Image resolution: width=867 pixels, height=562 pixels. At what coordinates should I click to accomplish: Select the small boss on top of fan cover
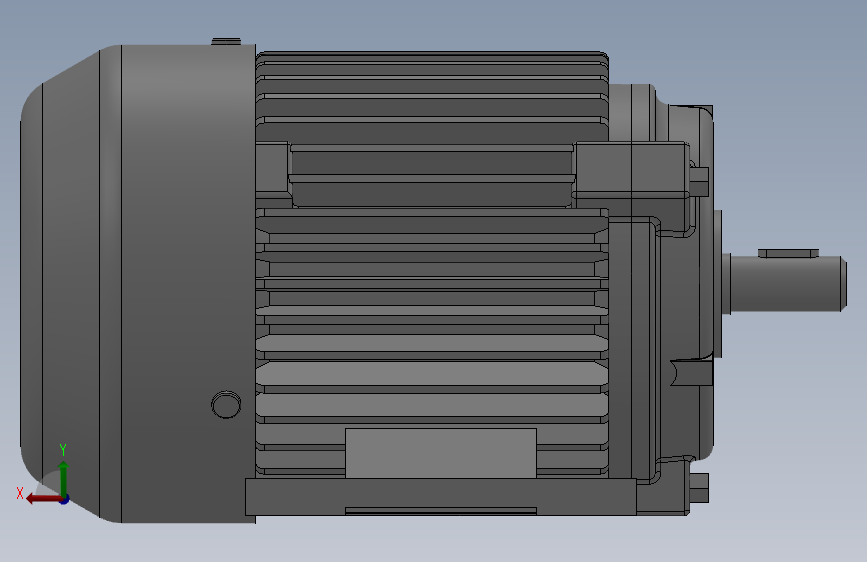[x=226, y=41]
